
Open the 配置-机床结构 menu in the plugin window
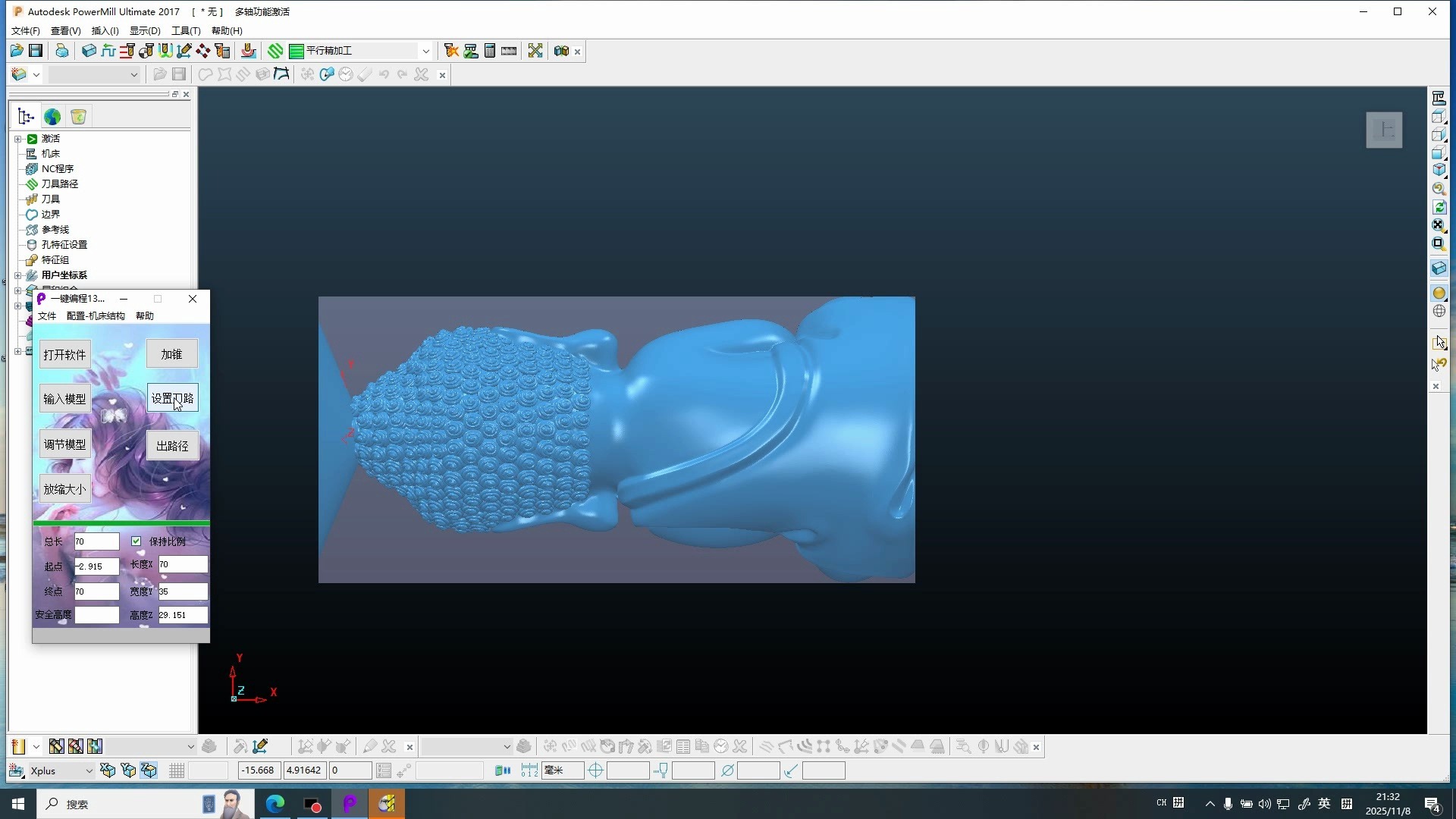coord(96,316)
